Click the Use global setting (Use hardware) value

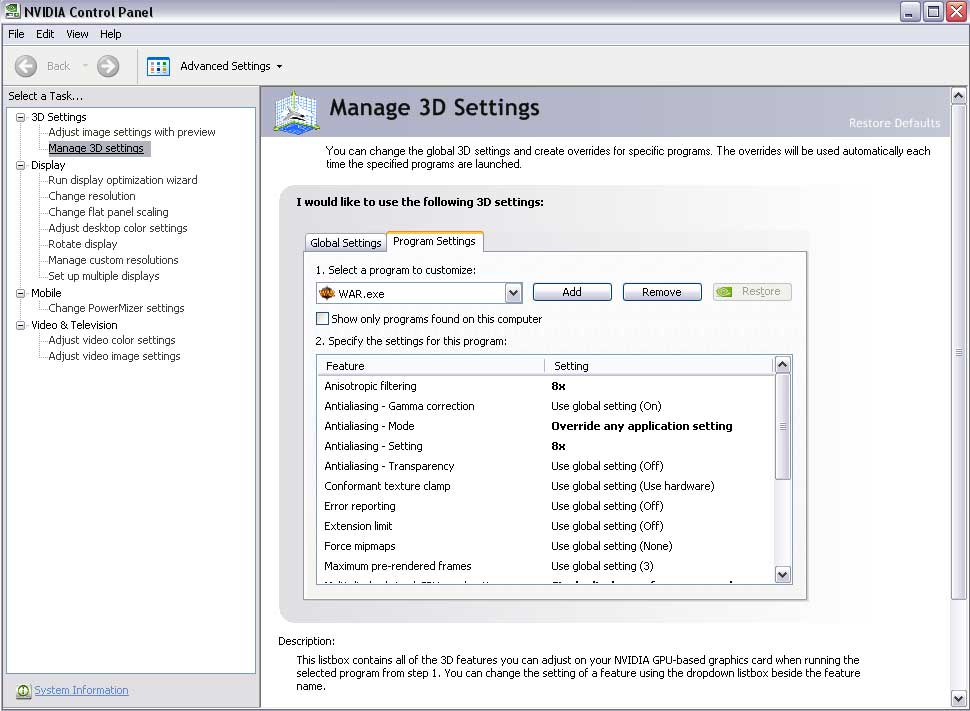(633, 486)
